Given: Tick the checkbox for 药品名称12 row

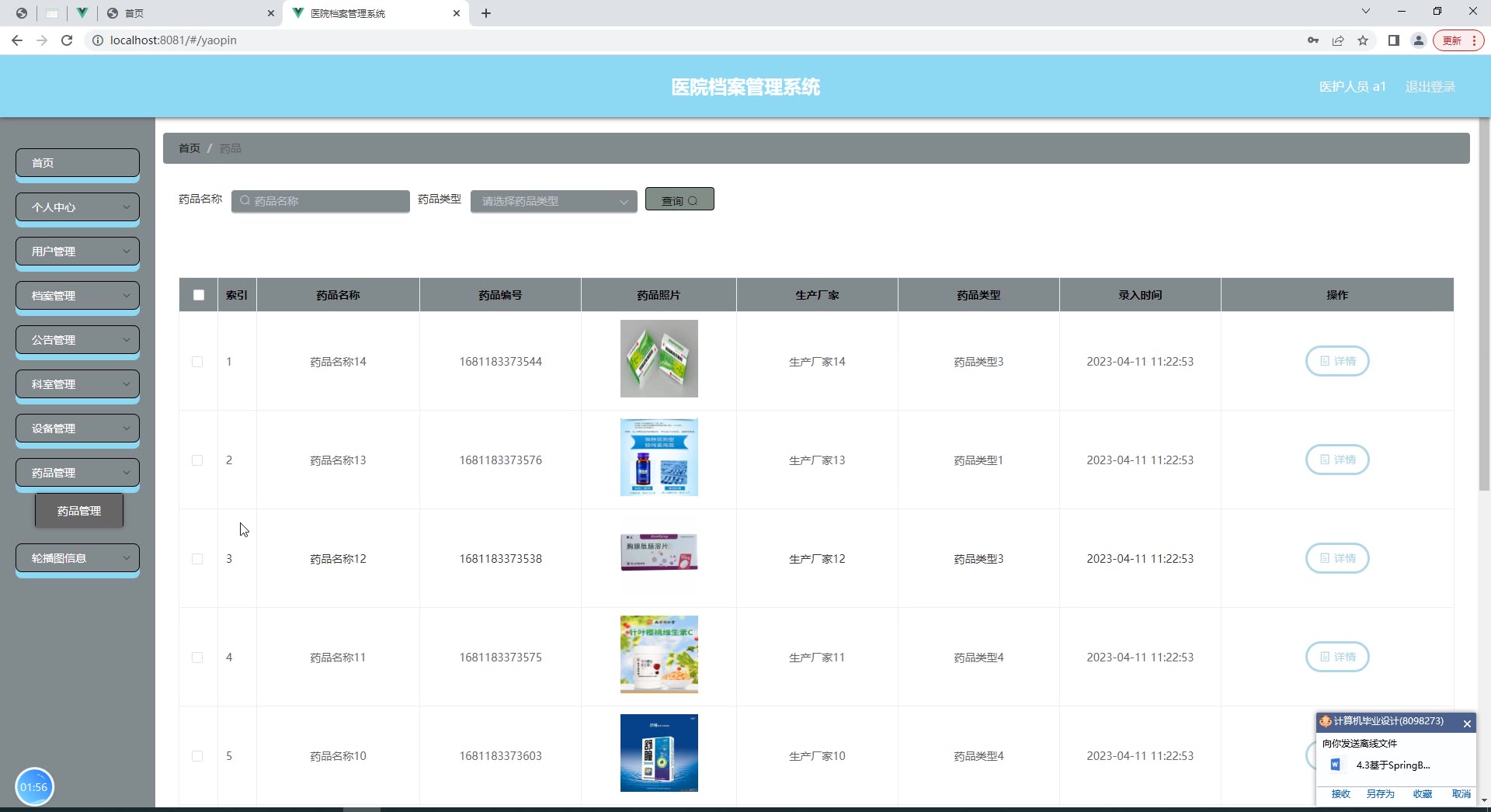Looking at the screenshot, I should pyautogui.click(x=197, y=559).
